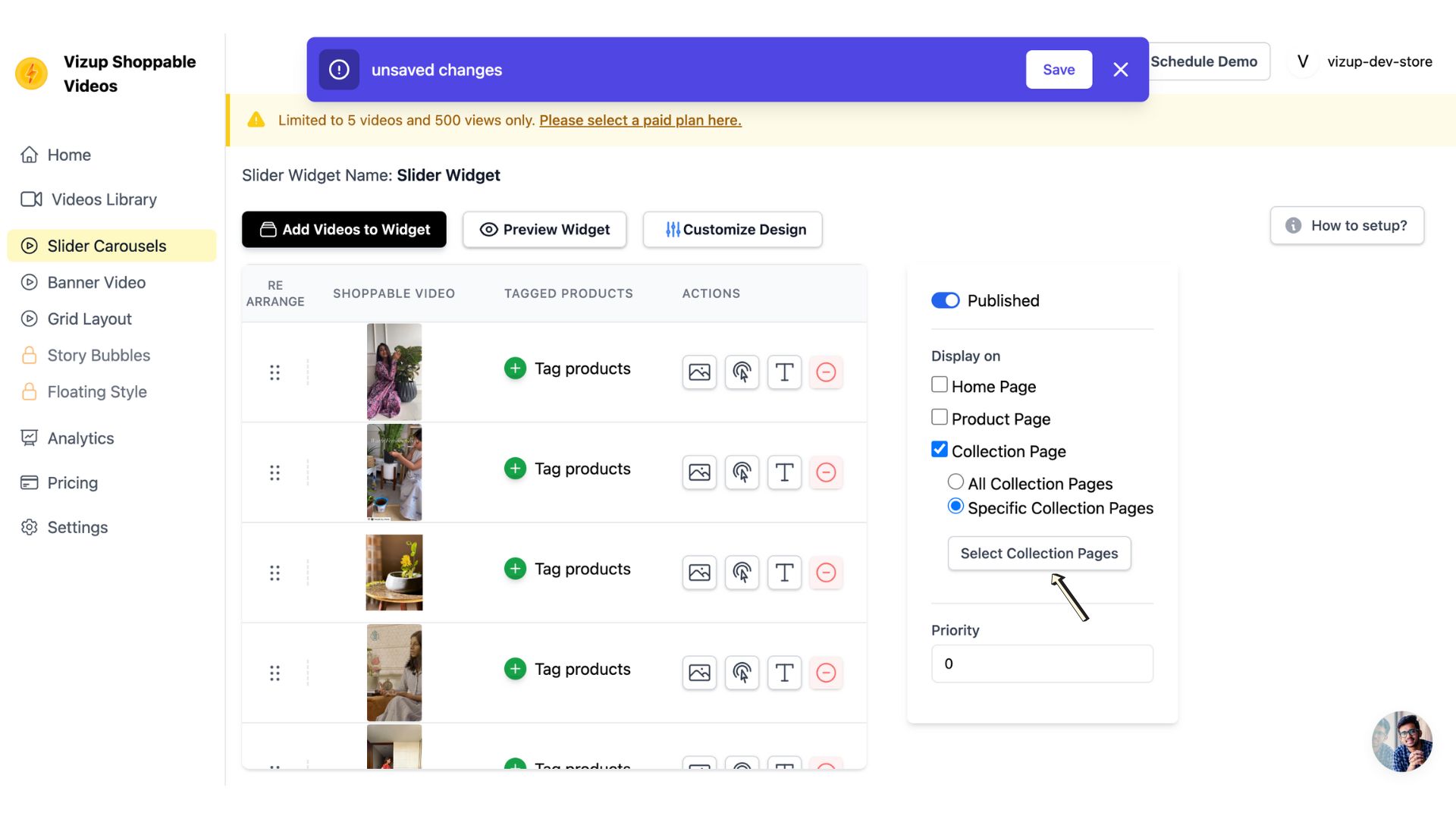Image resolution: width=1456 pixels, height=819 pixels.
Task: Open Grid Layout from the sidebar
Action: point(89,318)
